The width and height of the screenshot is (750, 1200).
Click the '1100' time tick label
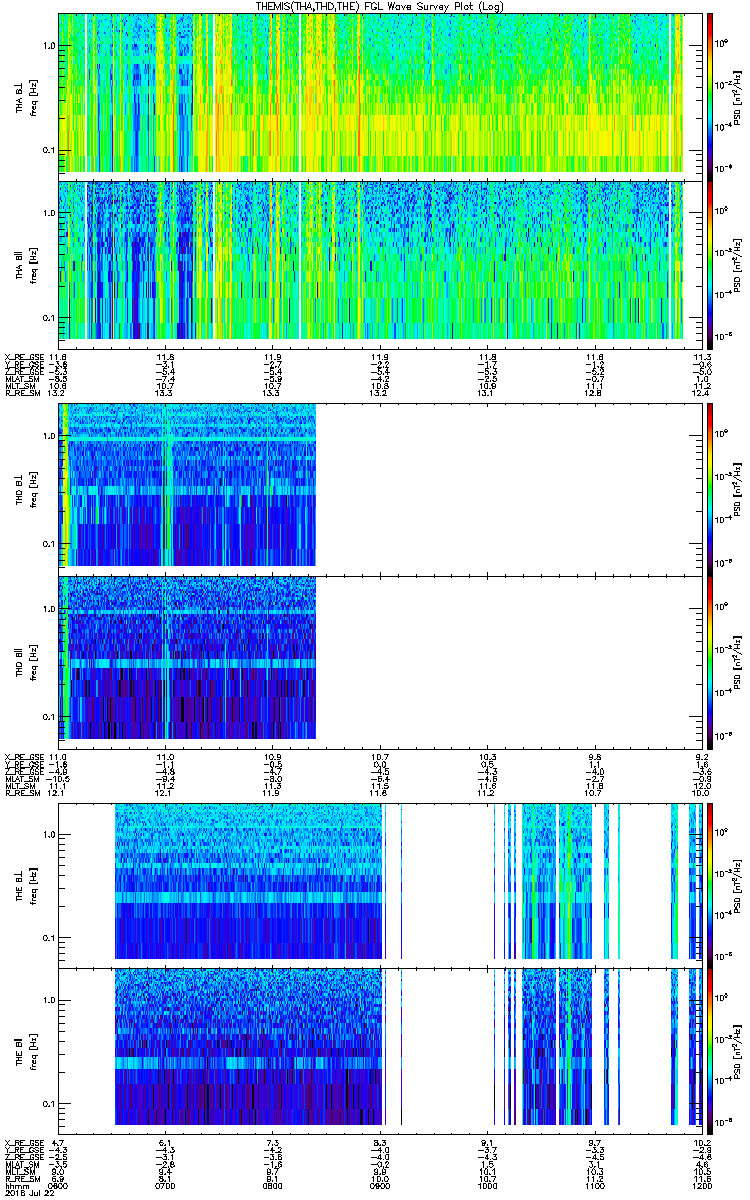click(x=594, y=1185)
